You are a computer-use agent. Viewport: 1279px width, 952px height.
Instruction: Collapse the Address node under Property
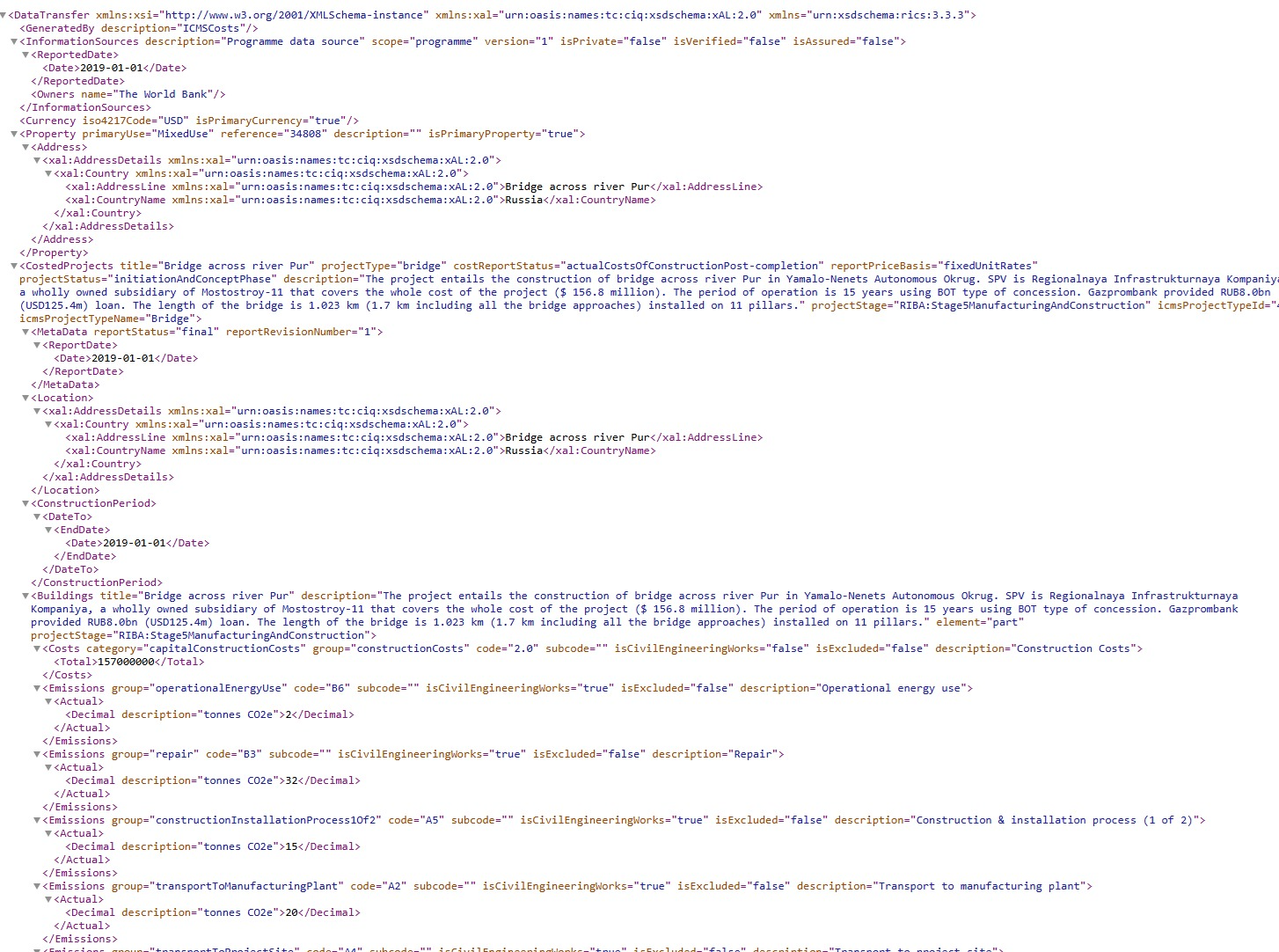[26, 147]
